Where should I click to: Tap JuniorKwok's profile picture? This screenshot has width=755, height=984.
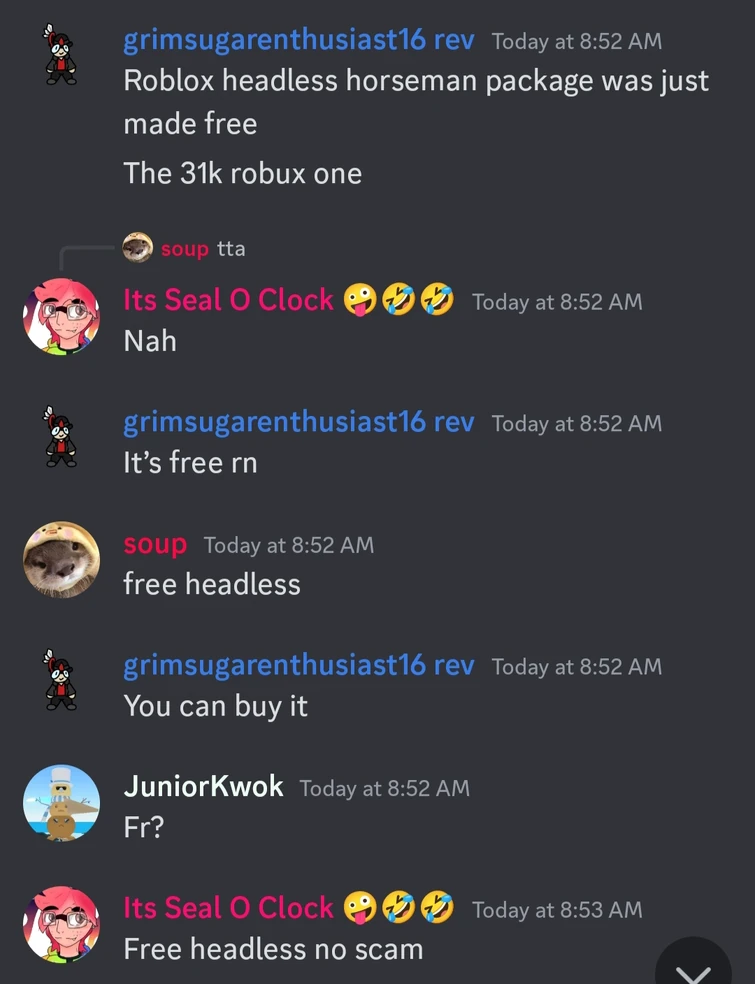61,803
